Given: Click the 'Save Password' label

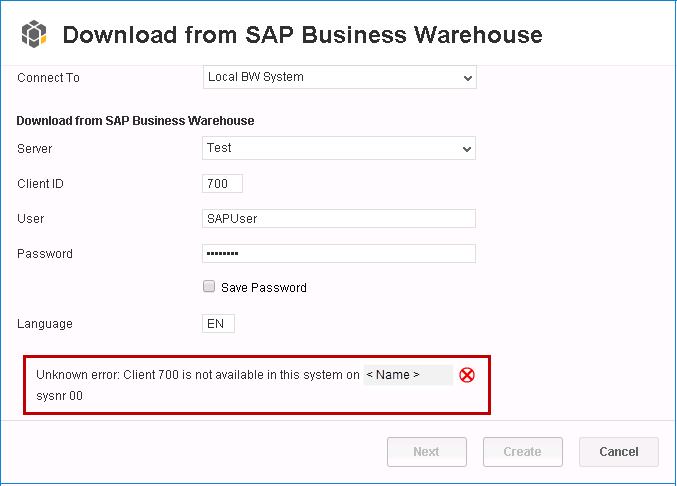Looking at the screenshot, I should point(264,287).
